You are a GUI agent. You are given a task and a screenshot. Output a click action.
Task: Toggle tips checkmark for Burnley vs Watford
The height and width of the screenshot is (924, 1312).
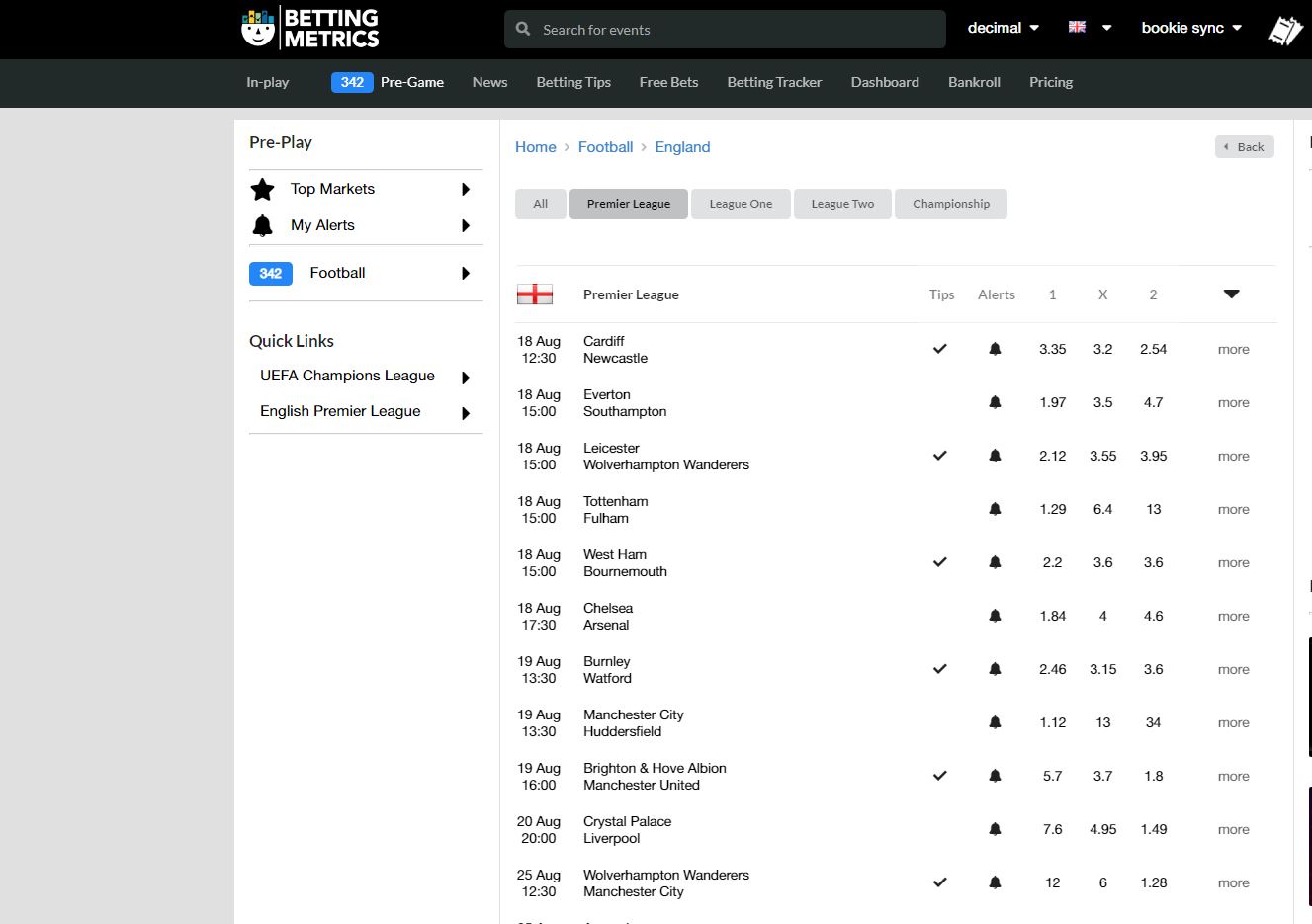[x=940, y=669]
